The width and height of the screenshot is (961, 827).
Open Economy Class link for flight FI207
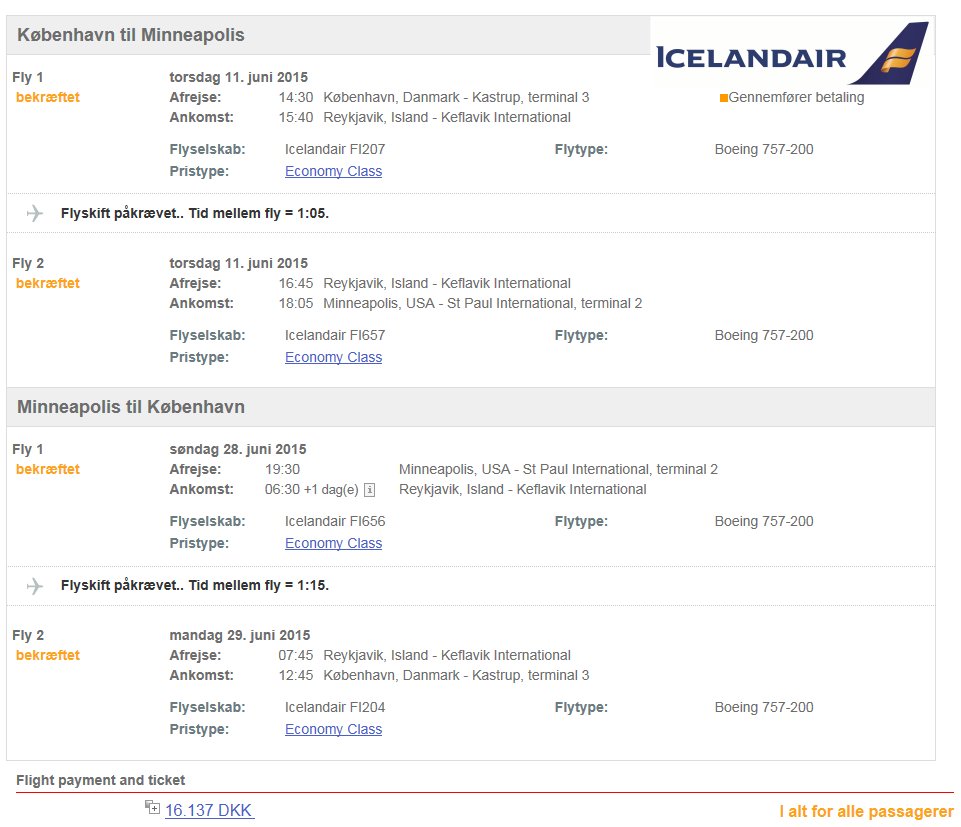coord(333,171)
